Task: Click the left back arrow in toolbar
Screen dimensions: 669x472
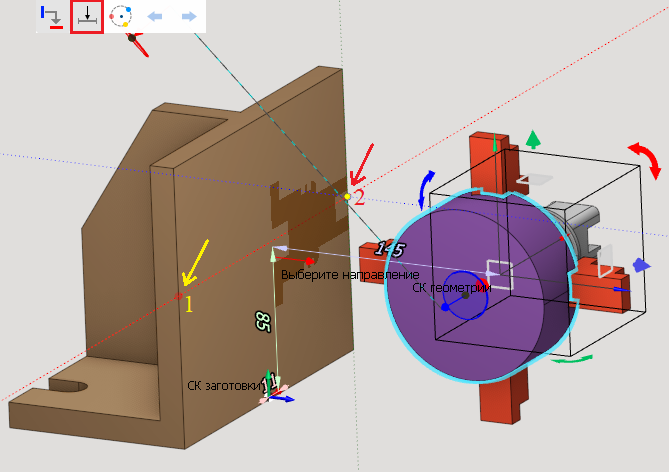Action: pyautogui.click(x=154, y=17)
